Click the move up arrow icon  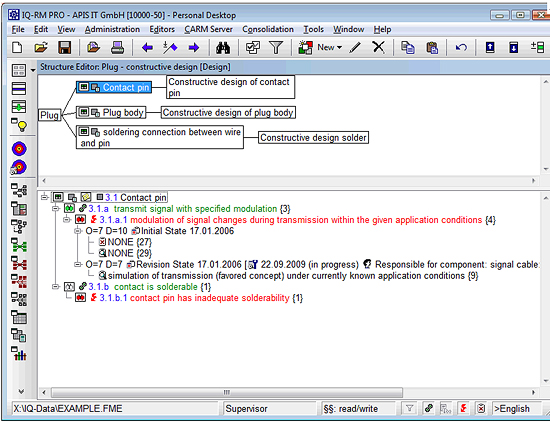[490, 47]
